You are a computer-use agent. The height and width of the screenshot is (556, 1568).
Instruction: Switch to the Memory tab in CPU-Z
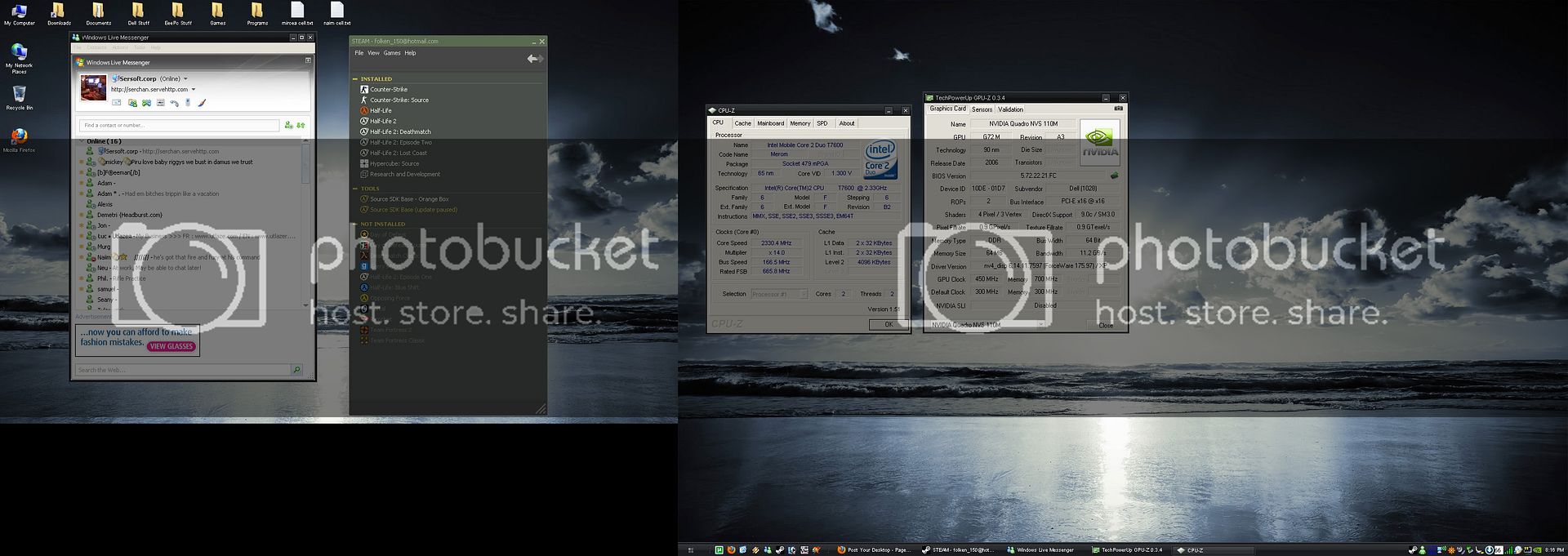pyautogui.click(x=800, y=123)
